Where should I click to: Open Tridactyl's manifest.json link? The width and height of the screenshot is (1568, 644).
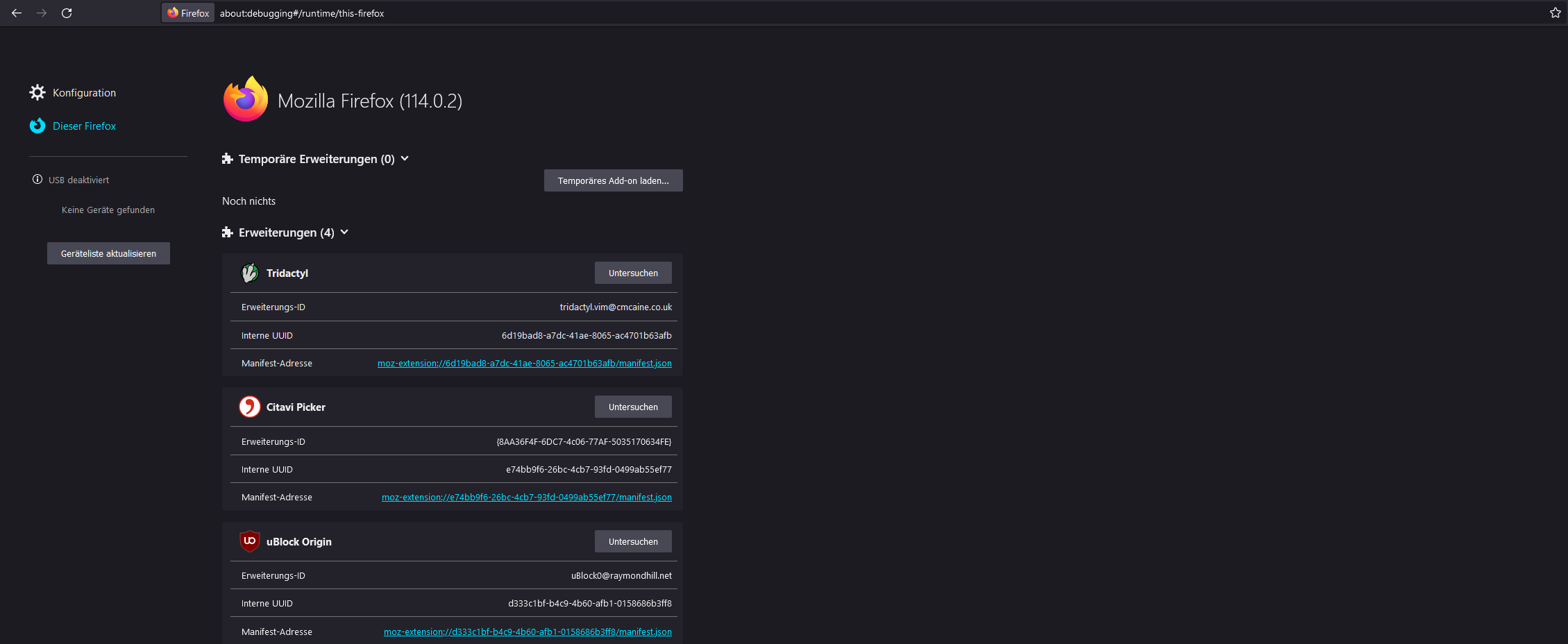[x=525, y=363]
